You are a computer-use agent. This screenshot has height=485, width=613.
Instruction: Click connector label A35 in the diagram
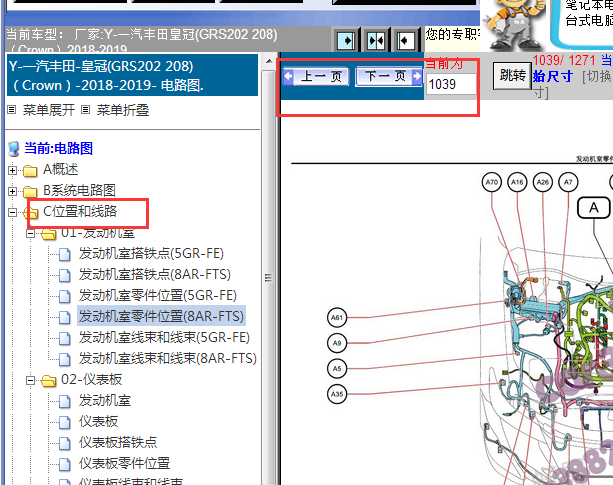click(x=337, y=394)
